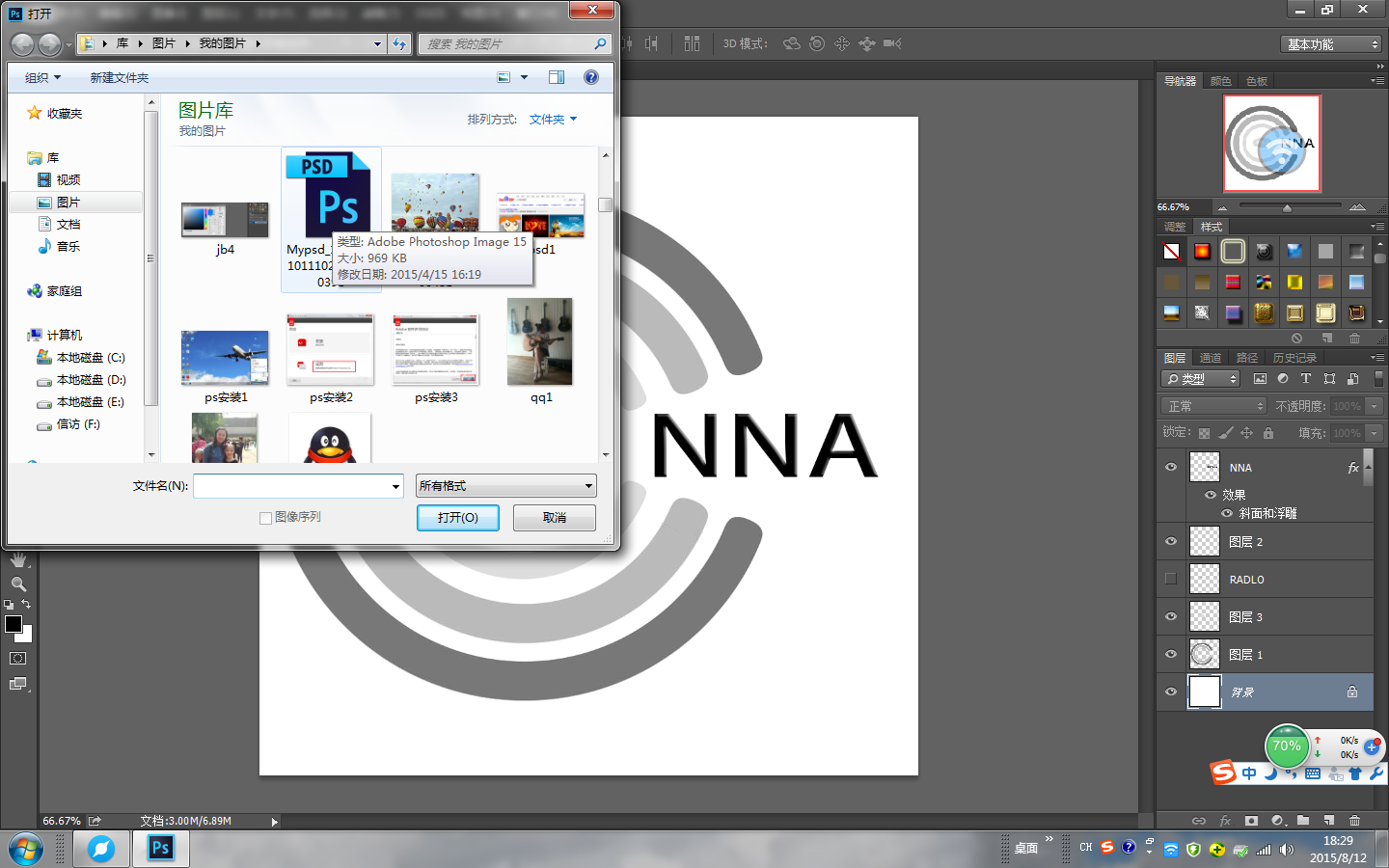Switch to the 路径 tab
The width and height of the screenshot is (1389, 868).
point(1247,358)
